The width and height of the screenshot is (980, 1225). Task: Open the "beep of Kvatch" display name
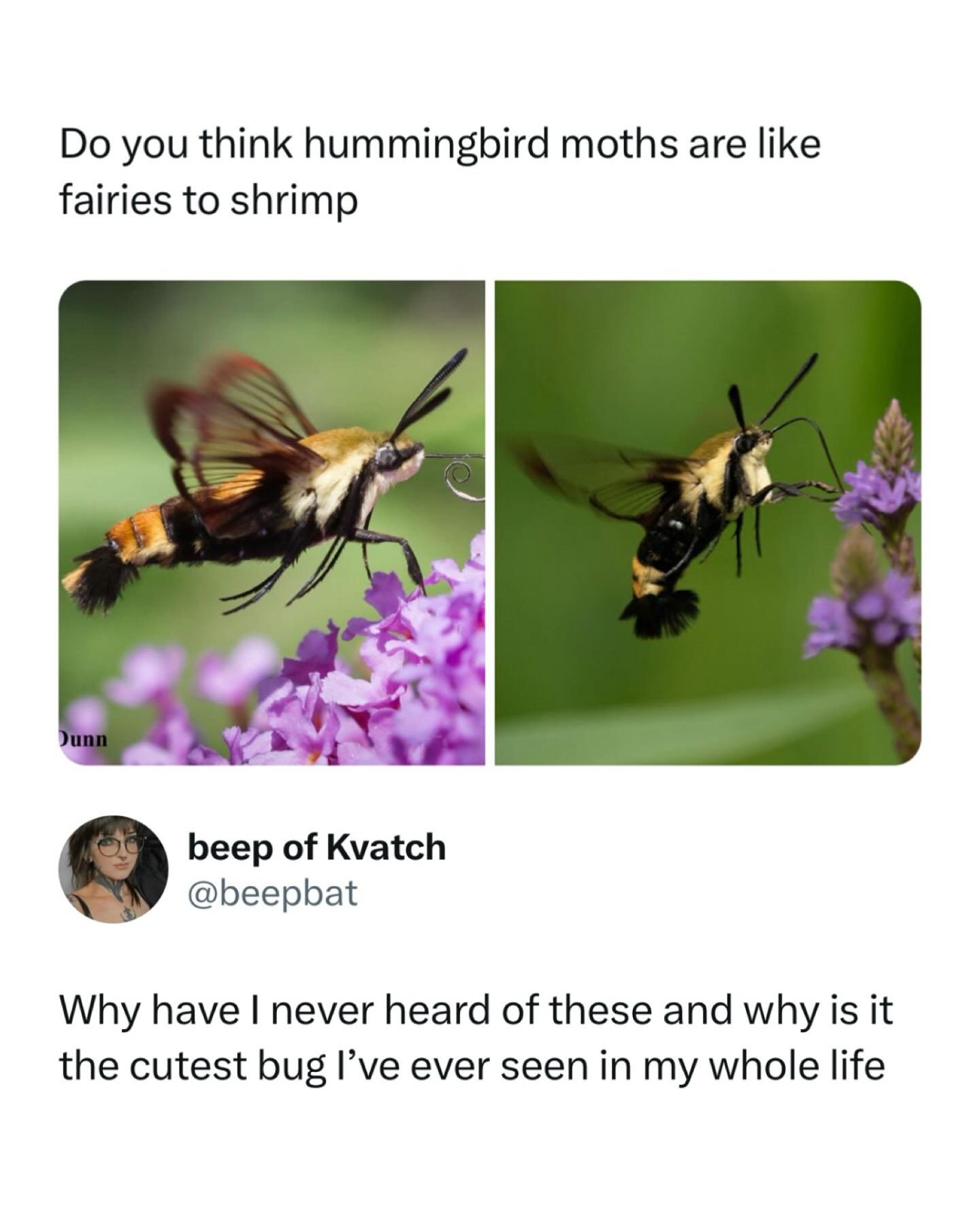[x=316, y=848]
